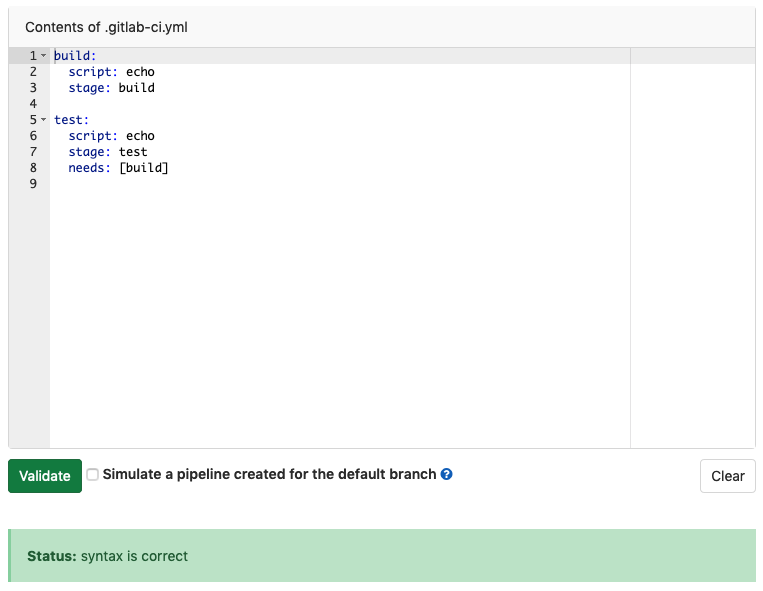
Task: Click the "Contents of .gitlab-ci.yml" header
Action: tap(106, 28)
